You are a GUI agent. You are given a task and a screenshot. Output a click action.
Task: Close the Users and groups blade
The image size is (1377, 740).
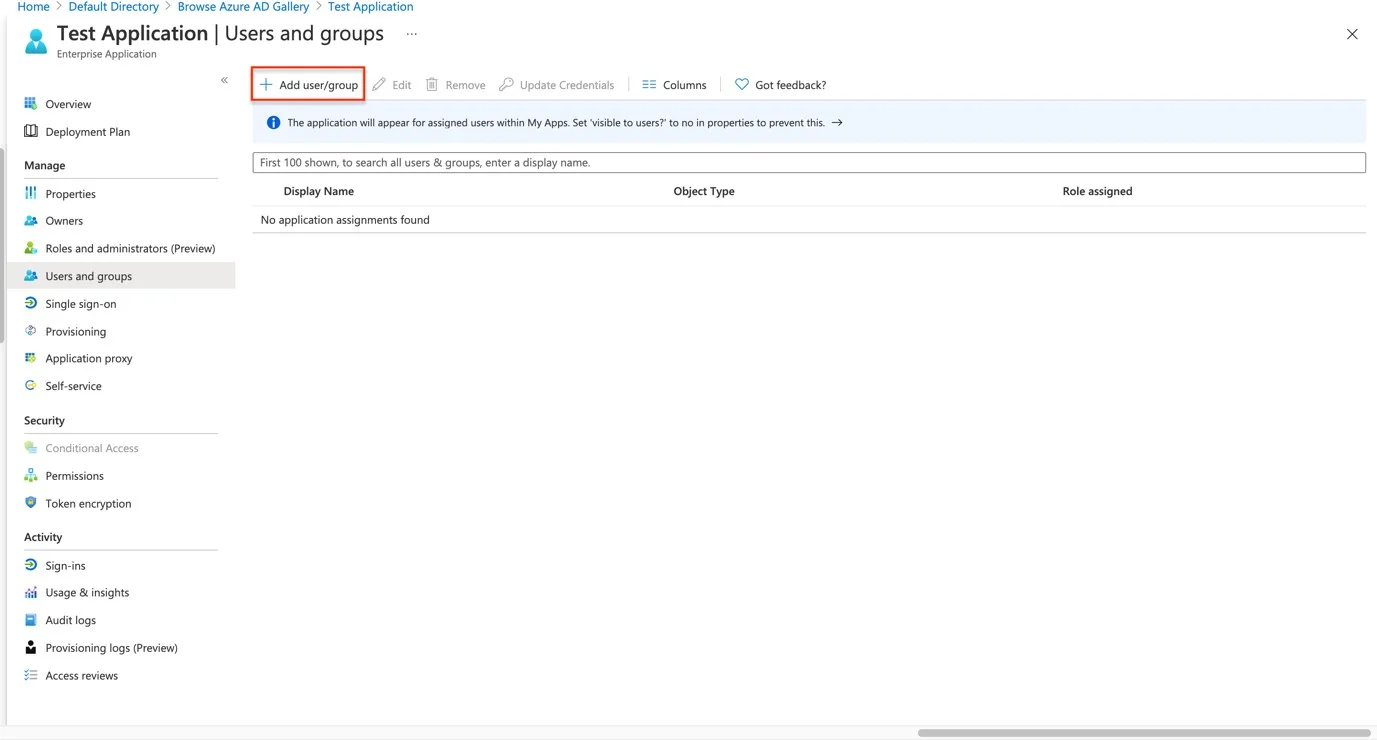click(x=1352, y=34)
